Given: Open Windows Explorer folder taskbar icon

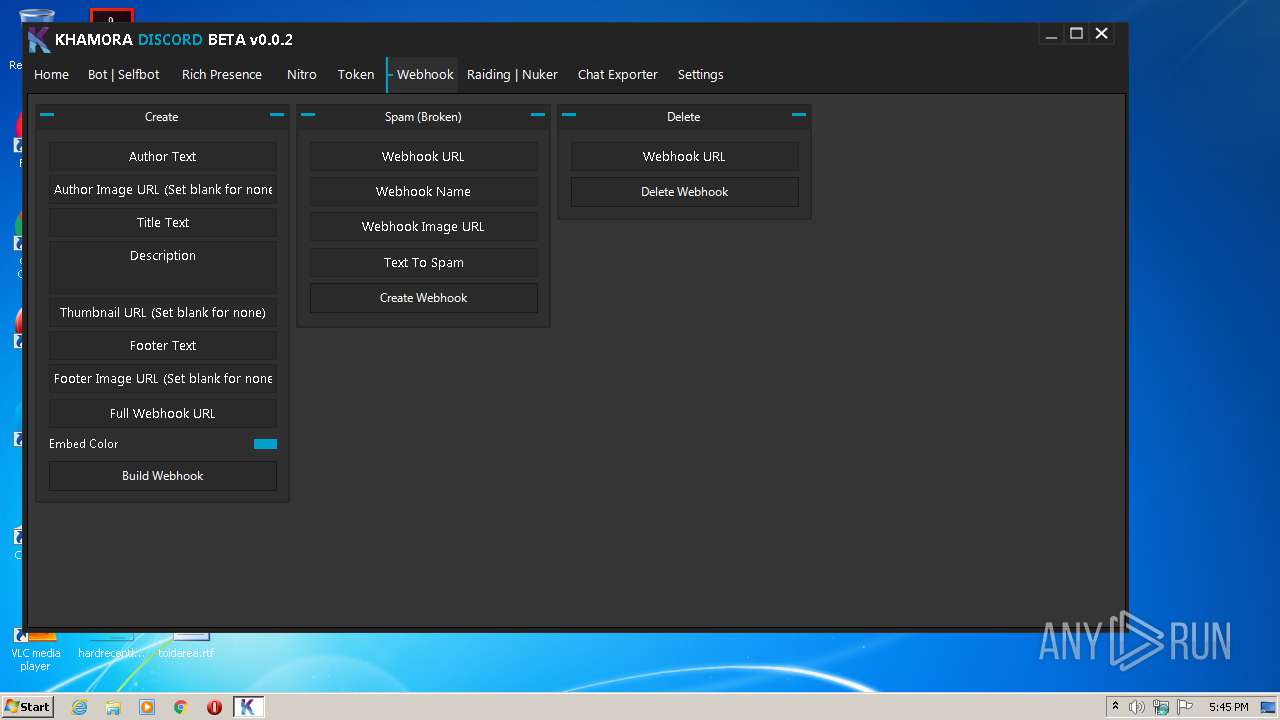Looking at the screenshot, I should (x=113, y=707).
